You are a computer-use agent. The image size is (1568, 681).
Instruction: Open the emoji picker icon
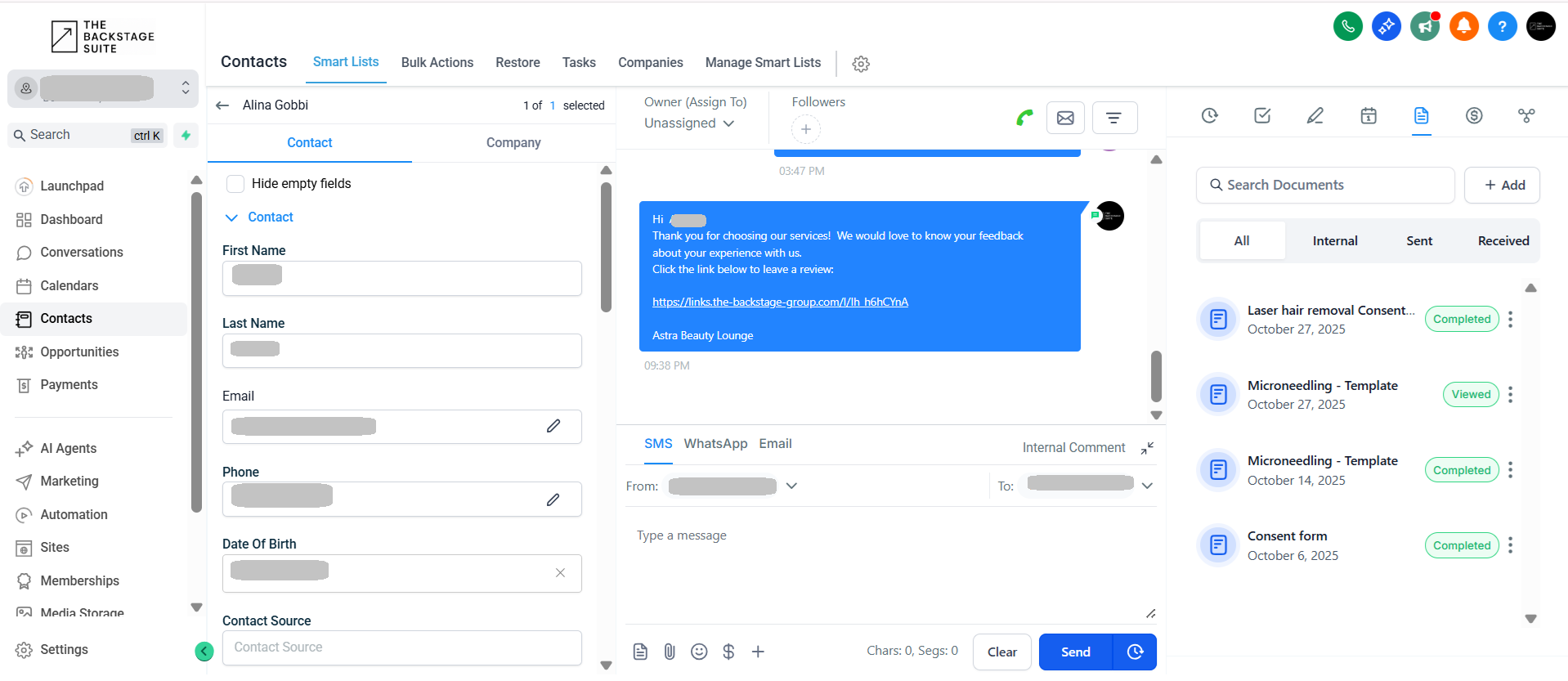698,652
